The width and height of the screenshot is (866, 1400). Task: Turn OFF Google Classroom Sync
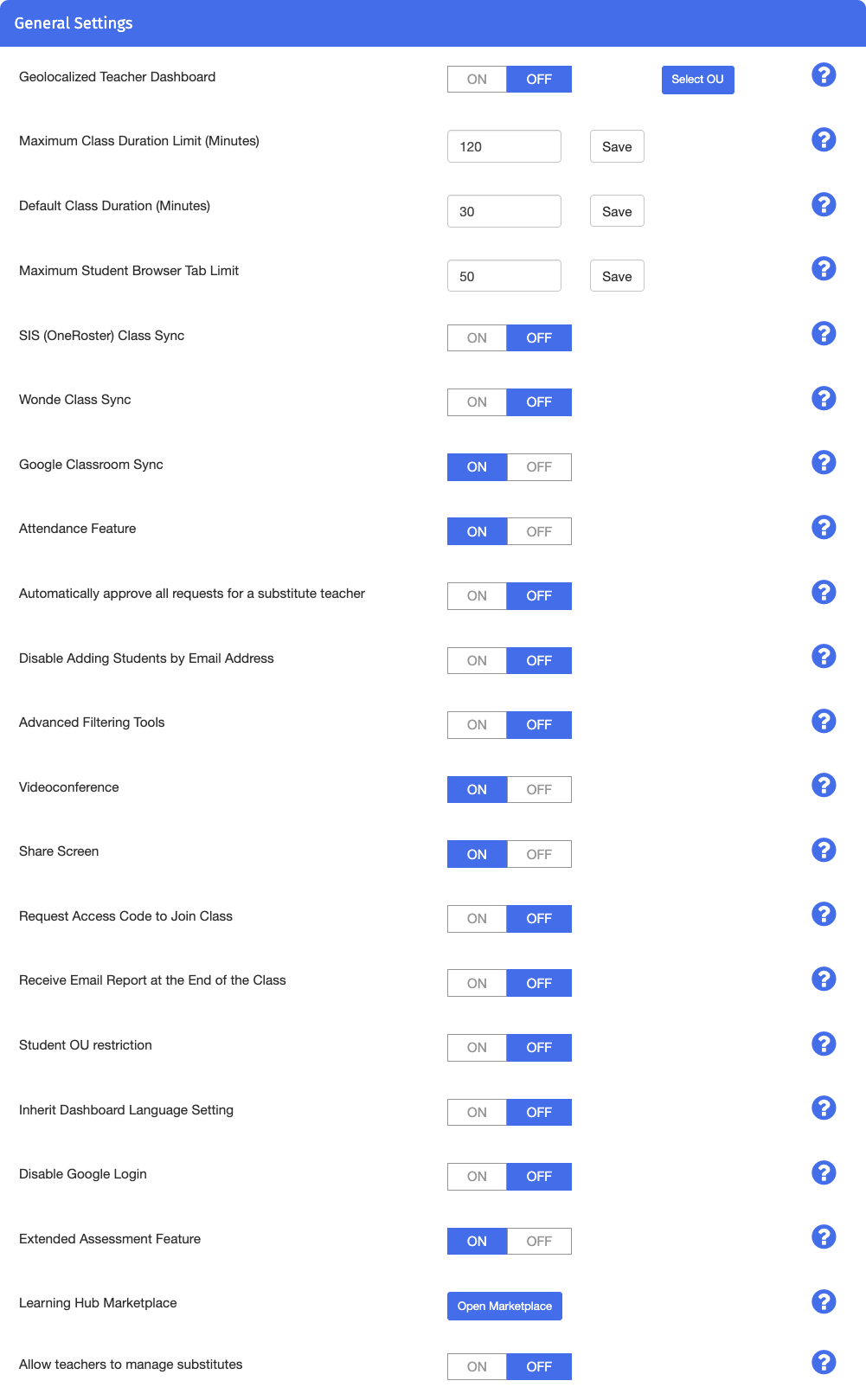[539, 467]
